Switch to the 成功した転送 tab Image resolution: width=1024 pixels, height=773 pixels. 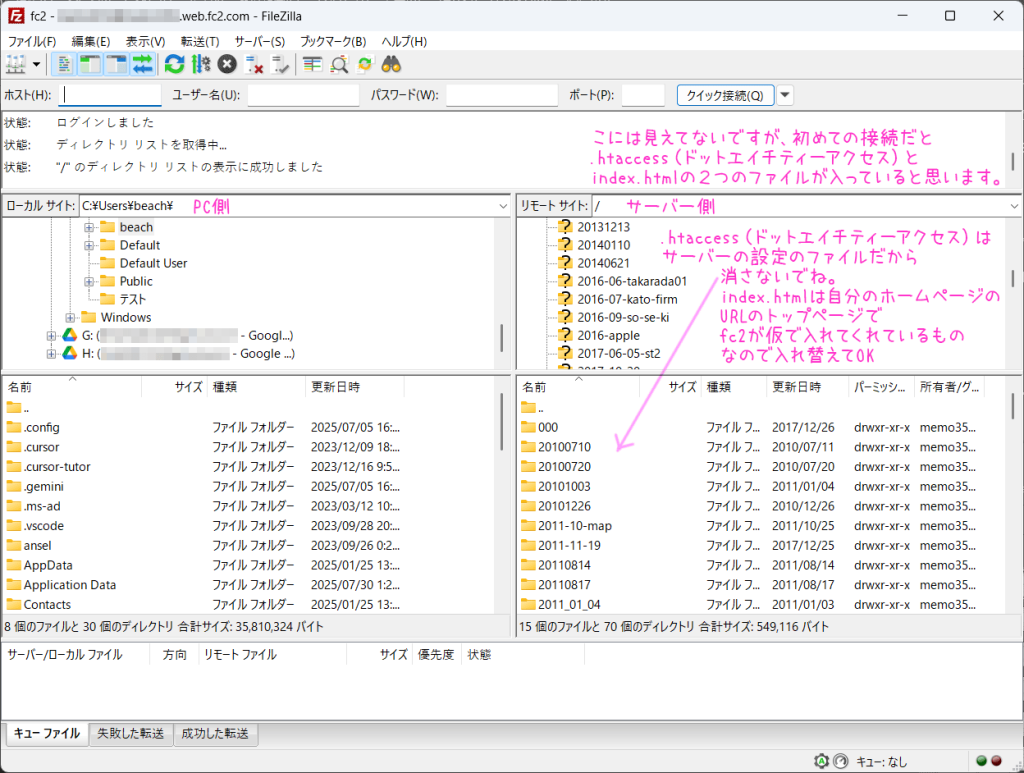pos(215,734)
